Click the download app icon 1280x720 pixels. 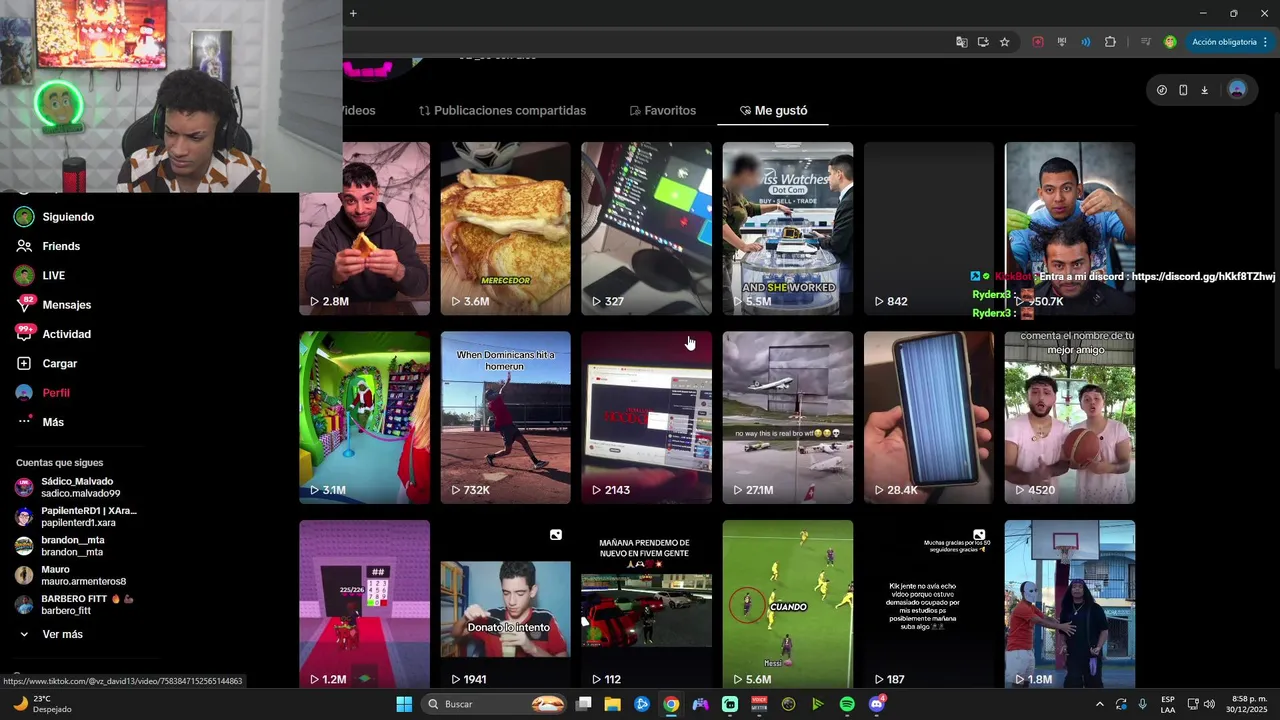(1204, 90)
